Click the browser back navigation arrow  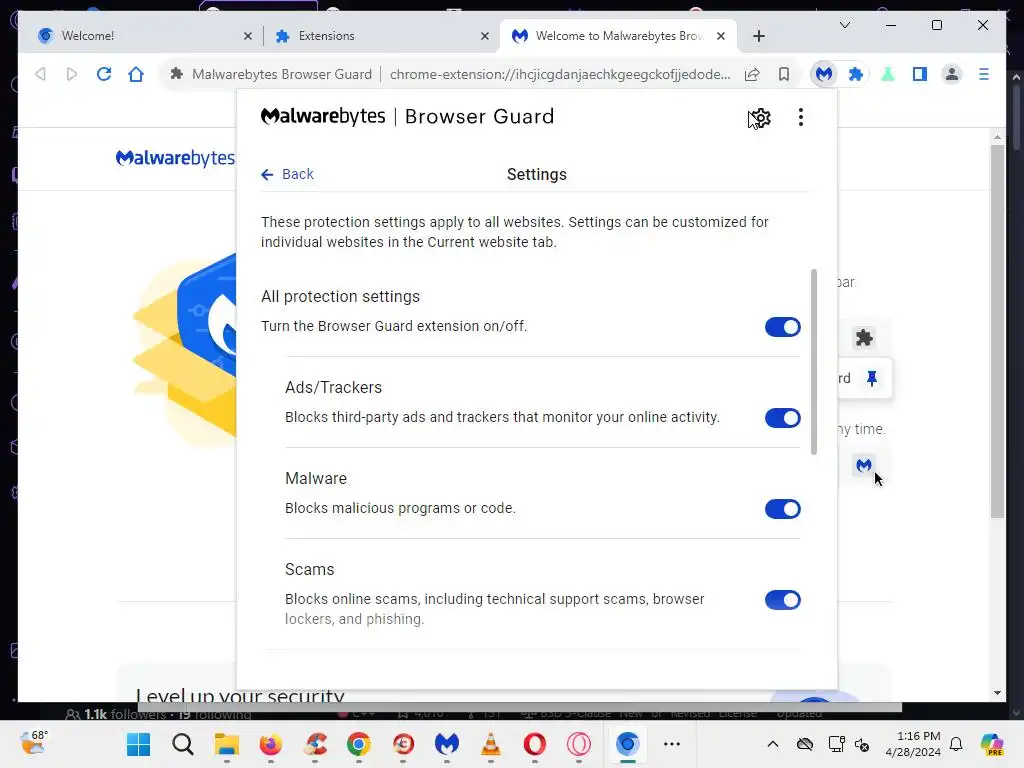40,74
